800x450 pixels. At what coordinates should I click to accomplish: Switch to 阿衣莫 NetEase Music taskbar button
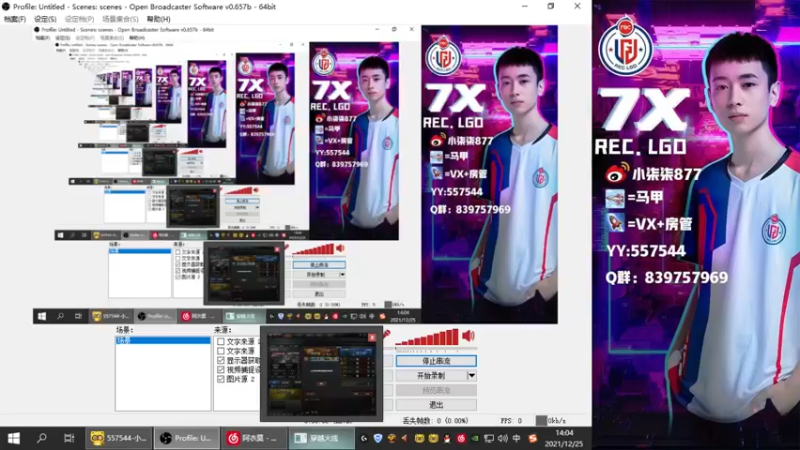pyautogui.click(x=254, y=438)
